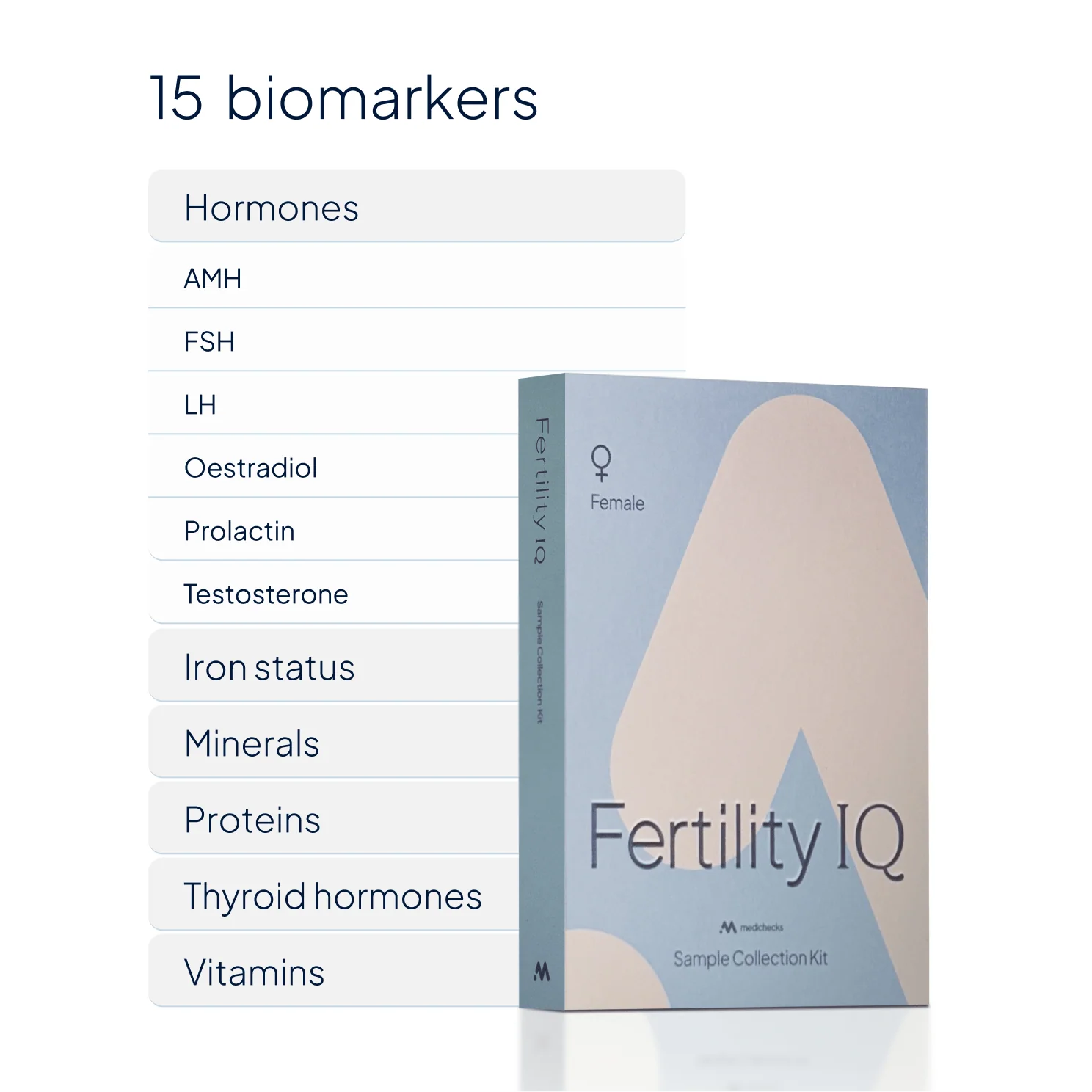The height and width of the screenshot is (1092, 1092).
Task: Expand the Iron status section
Action: coord(334,666)
